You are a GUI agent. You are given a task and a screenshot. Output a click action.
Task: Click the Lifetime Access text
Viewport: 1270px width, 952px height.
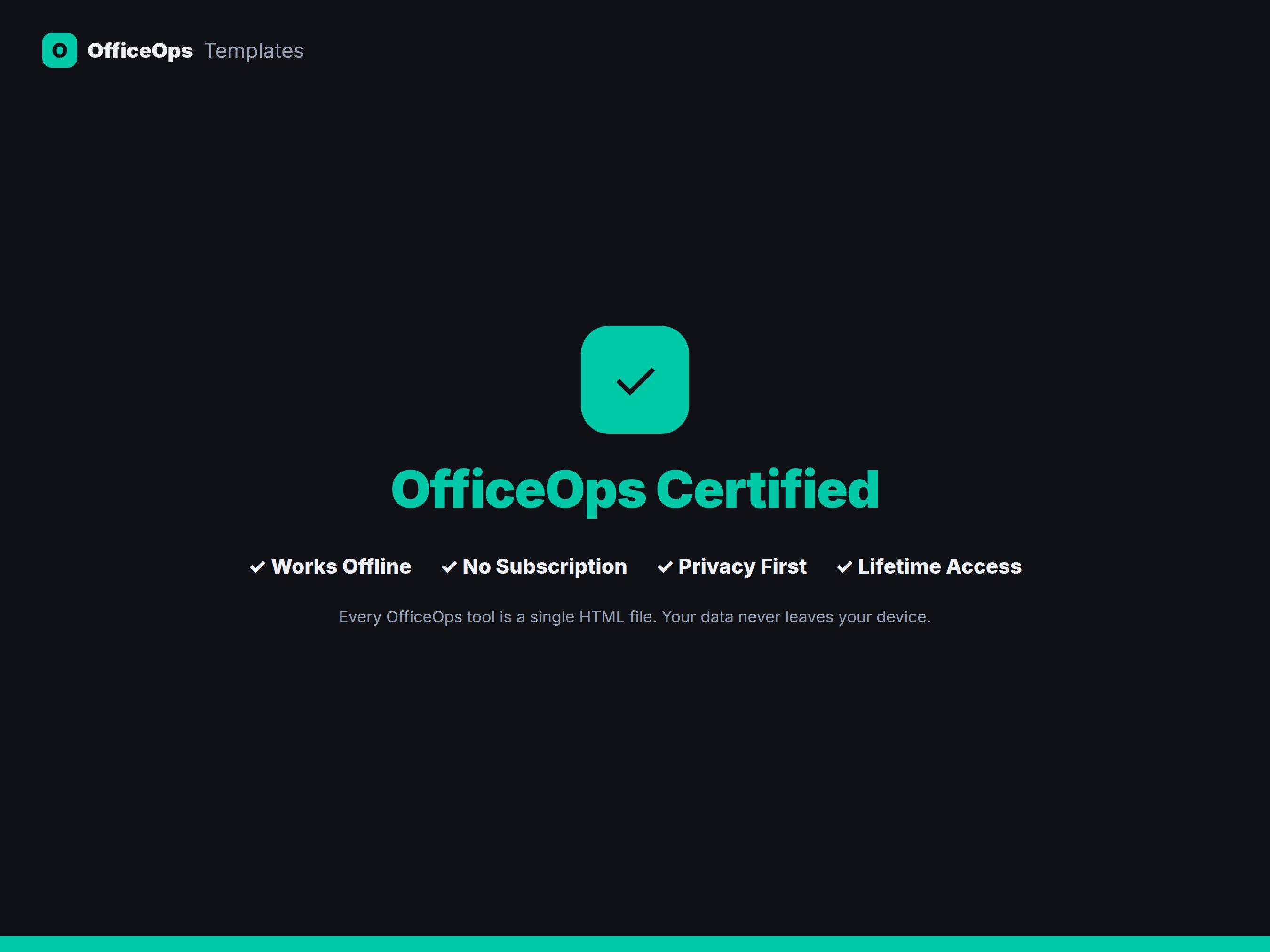tap(940, 566)
